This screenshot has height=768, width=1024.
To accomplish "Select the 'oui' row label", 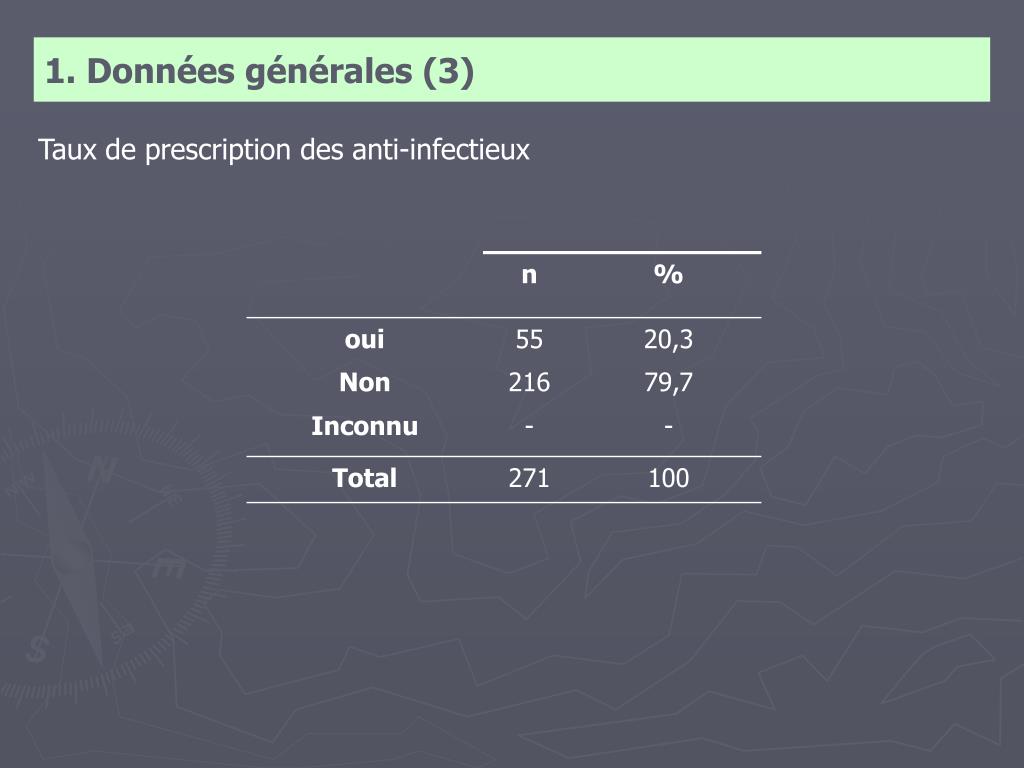I will tap(364, 340).
